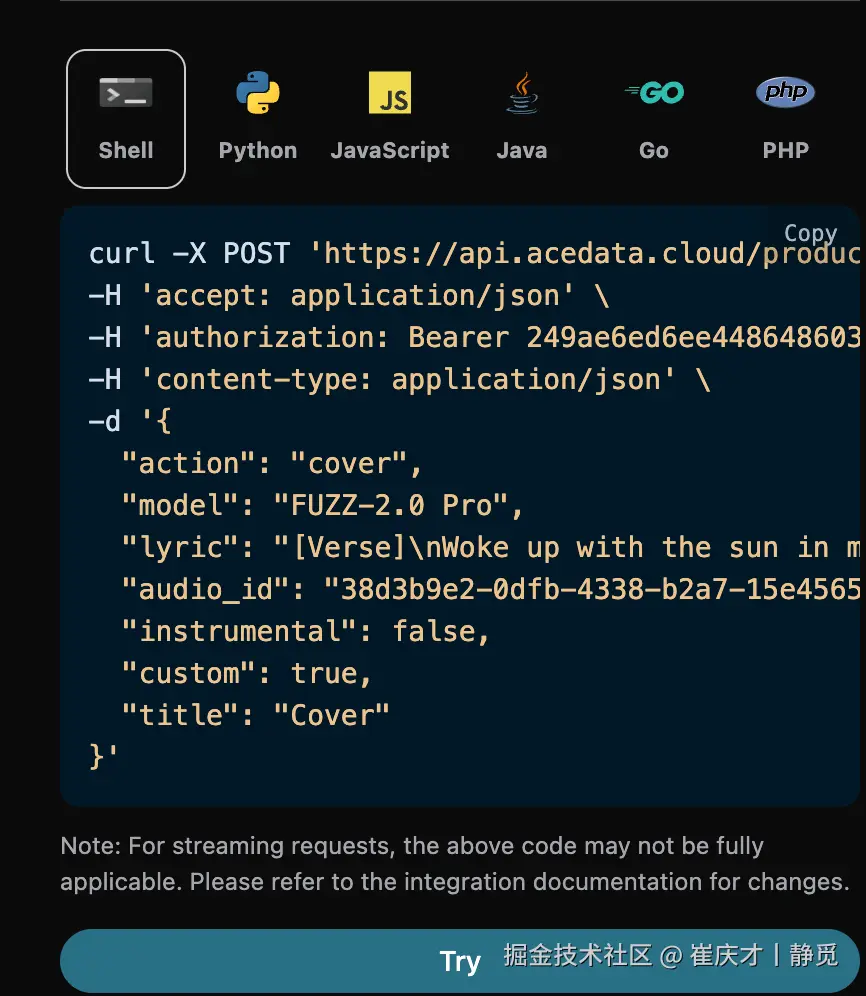Copy the curl code snippet
This screenshot has height=996, width=866.
(811, 234)
